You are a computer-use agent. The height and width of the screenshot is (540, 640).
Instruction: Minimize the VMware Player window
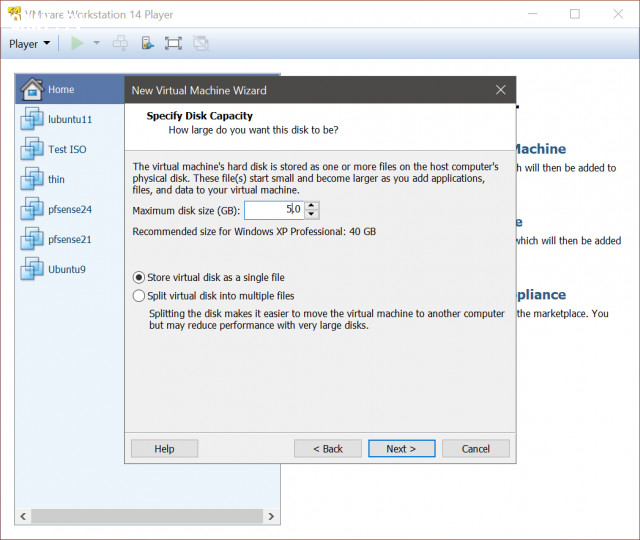click(x=533, y=14)
